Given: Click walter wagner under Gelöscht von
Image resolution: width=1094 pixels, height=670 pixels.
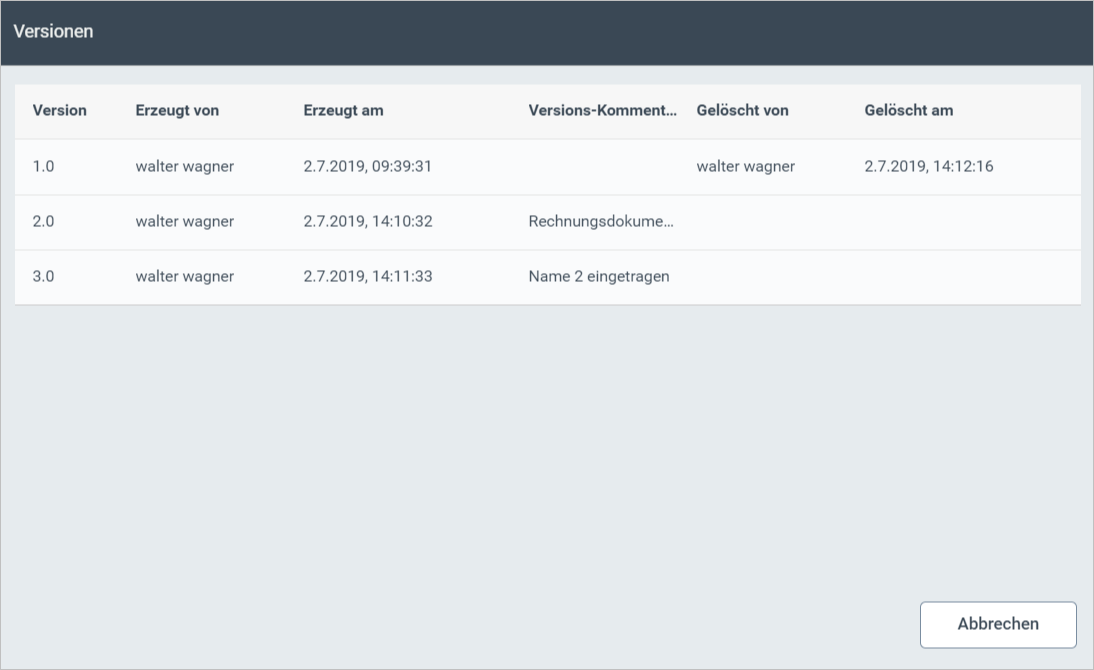Looking at the screenshot, I should (745, 167).
